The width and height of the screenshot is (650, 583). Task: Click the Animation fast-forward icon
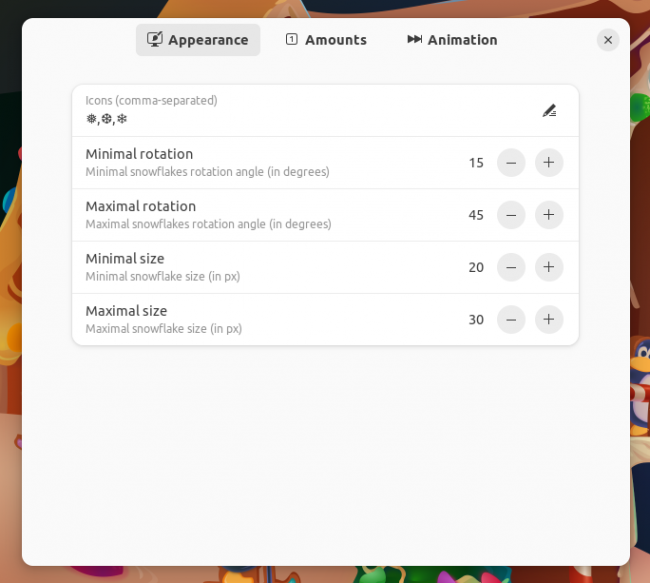pos(415,39)
